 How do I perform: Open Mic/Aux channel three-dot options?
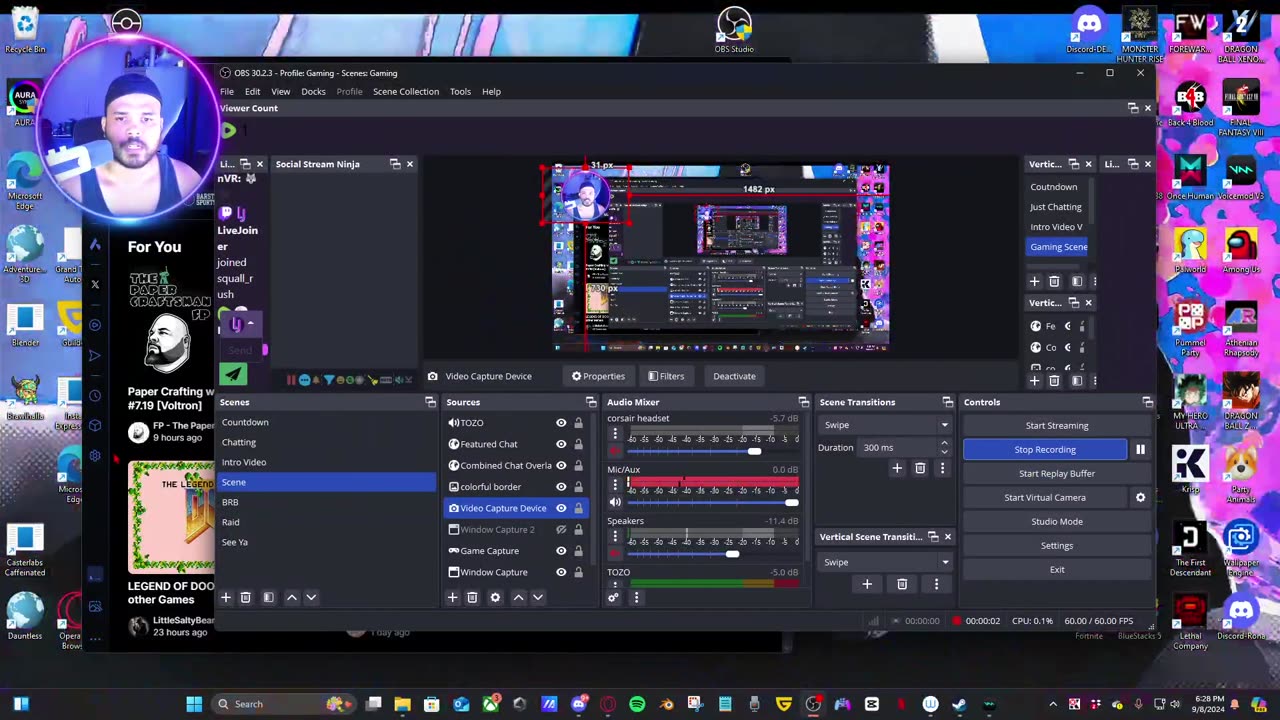[615, 486]
